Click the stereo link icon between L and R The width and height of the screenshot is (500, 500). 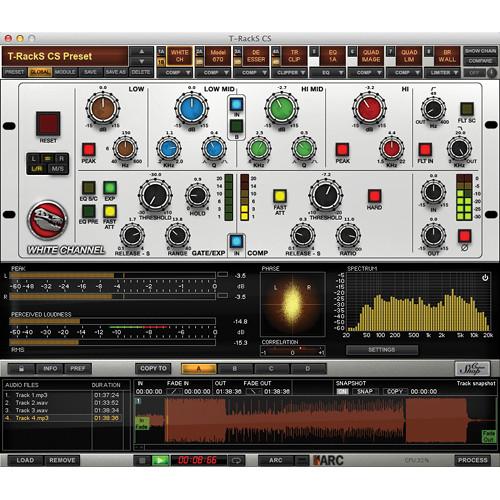tap(47, 159)
